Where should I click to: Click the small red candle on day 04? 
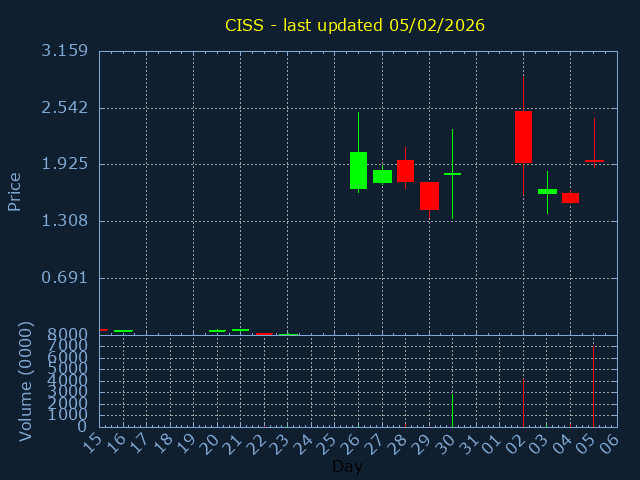point(570,198)
